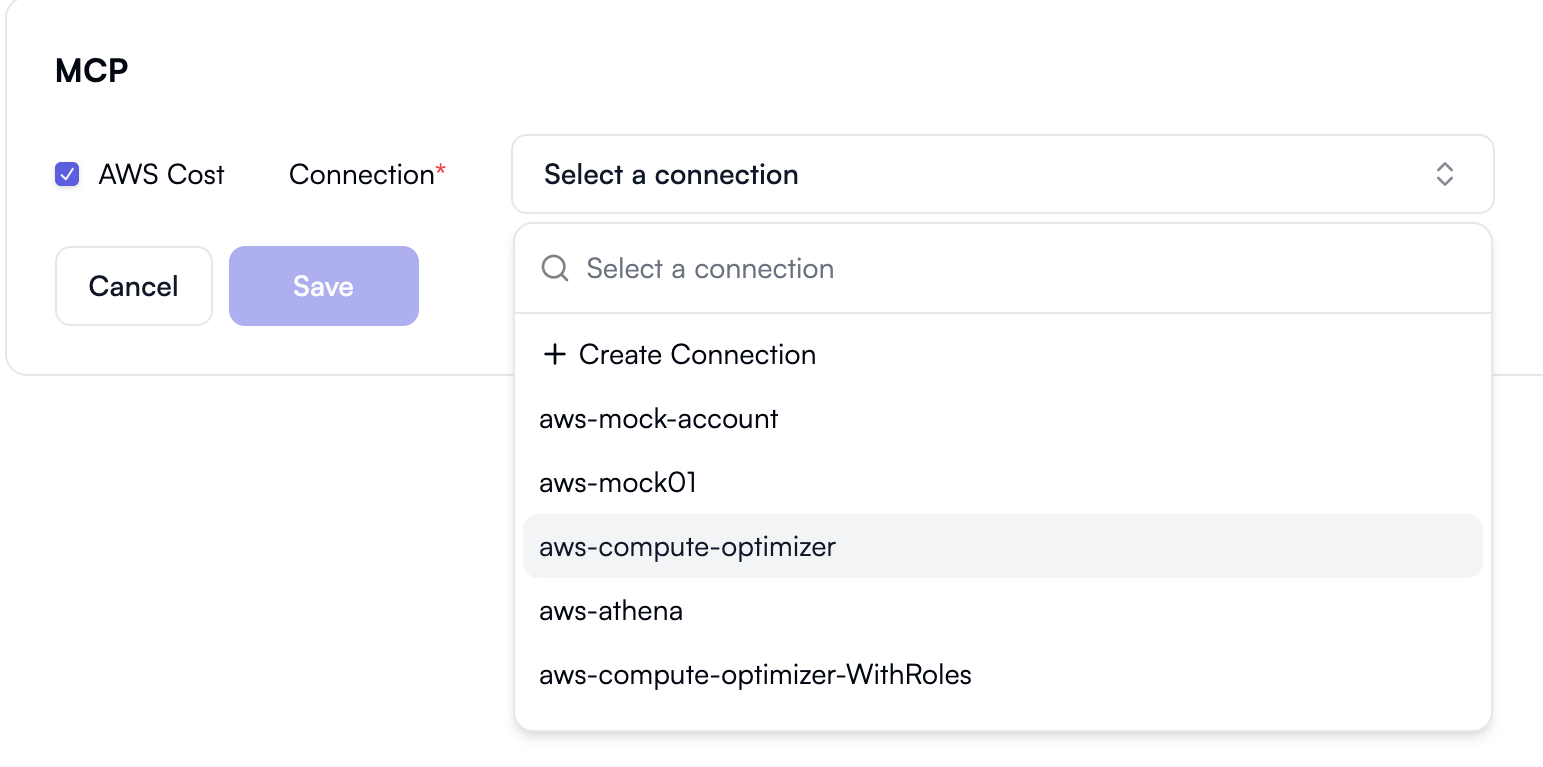The image size is (1543, 767).
Task: Choose the aws-compute-optimizer connection
Action: pos(687,546)
